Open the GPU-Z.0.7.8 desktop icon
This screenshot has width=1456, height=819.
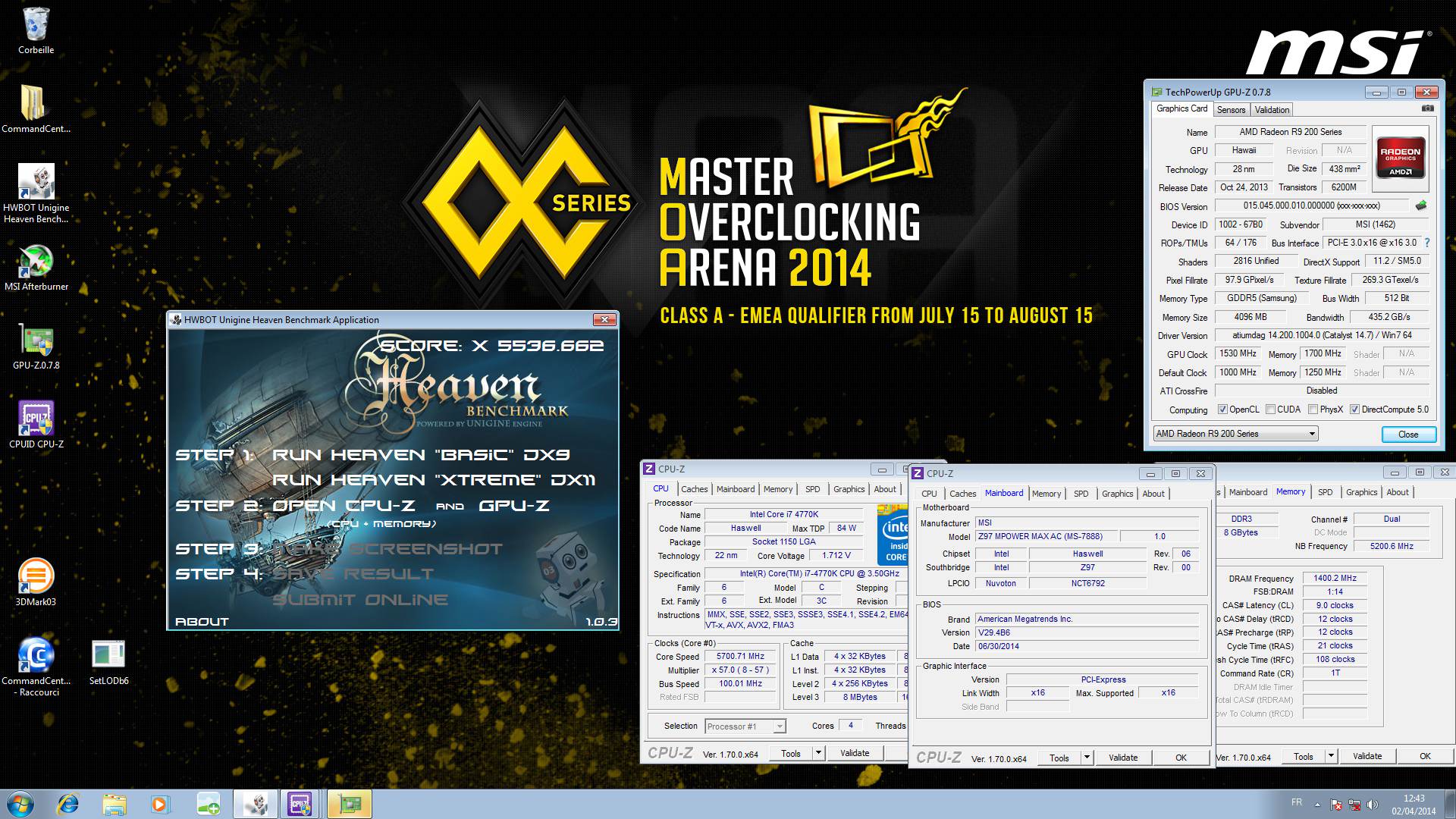(36, 347)
